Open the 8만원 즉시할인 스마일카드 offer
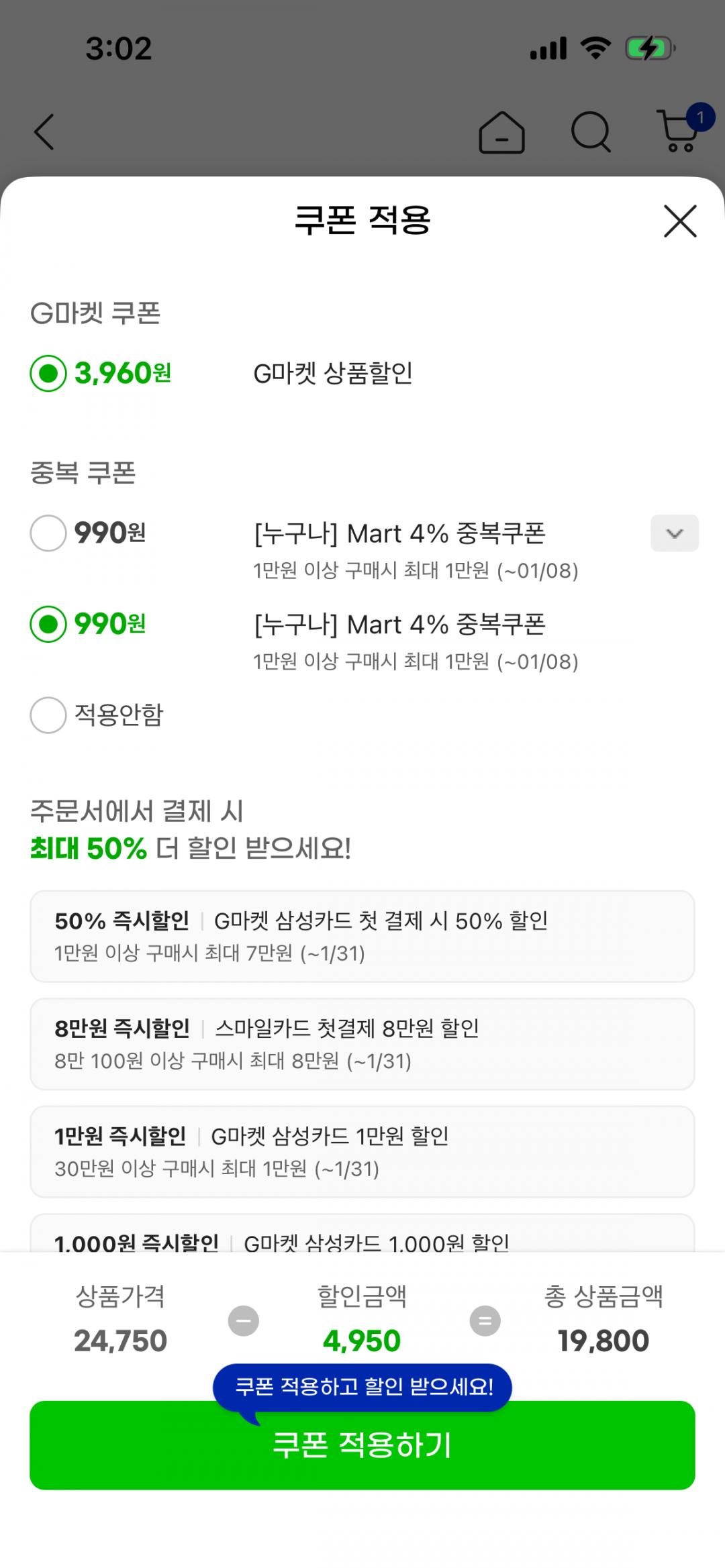Viewport: 725px width, 1568px height. click(362, 1043)
